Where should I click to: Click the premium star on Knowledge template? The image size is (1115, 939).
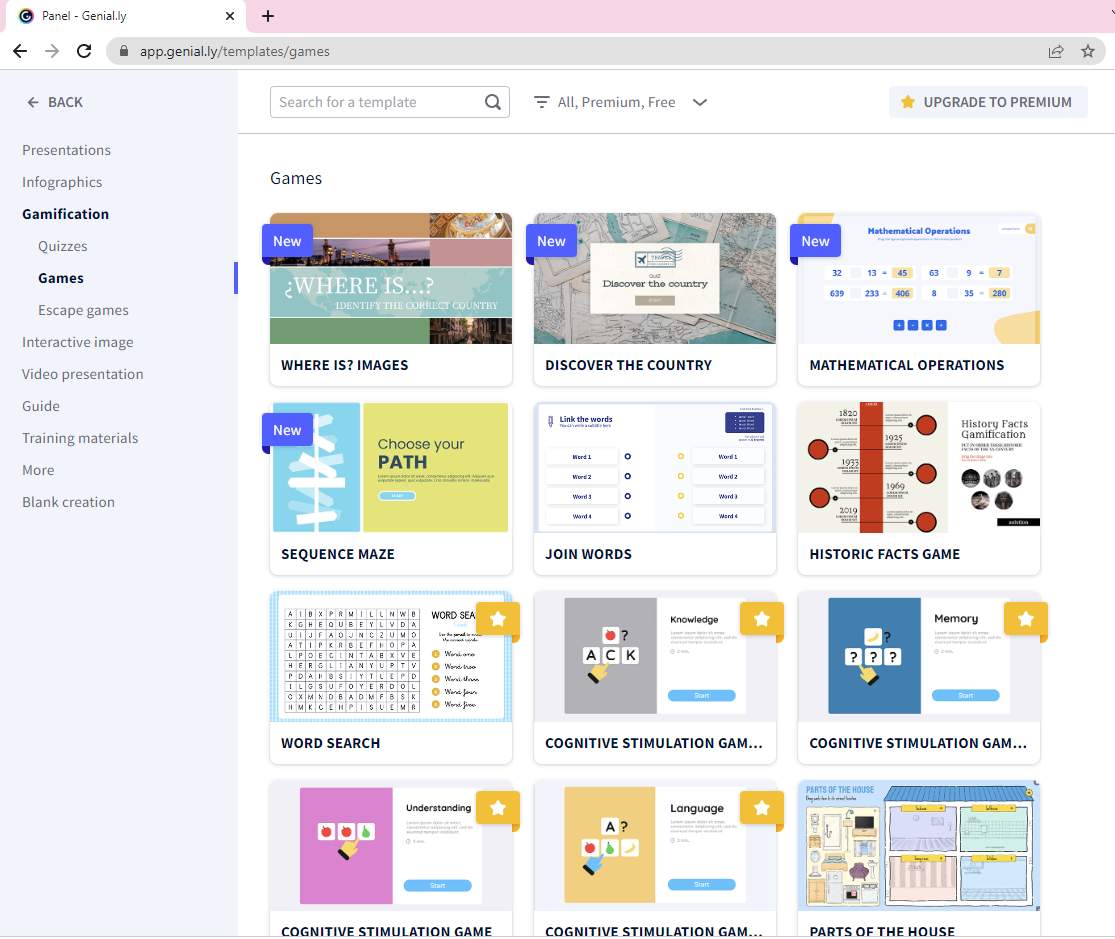click(x=762, y=620)
